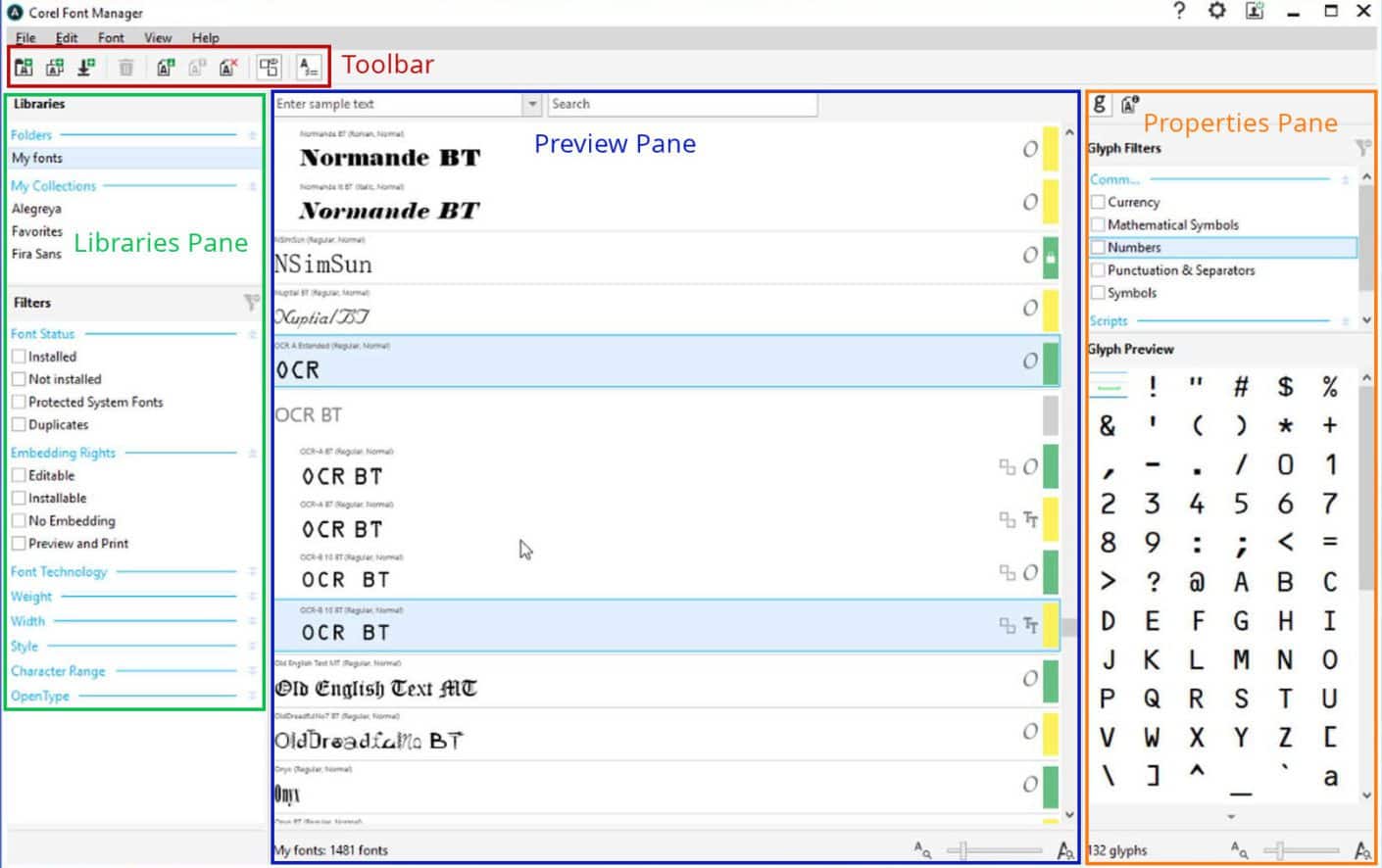Click the Delete trash icon in toolbar

126,66
